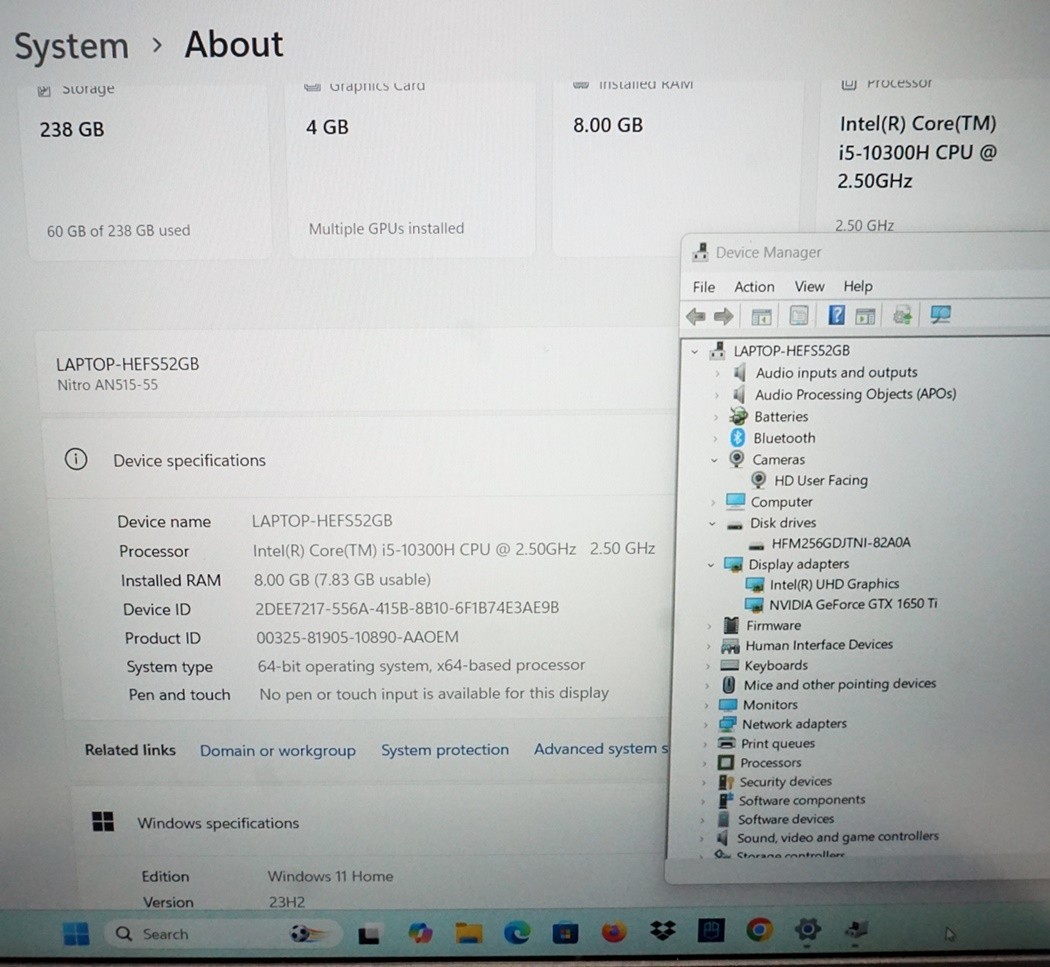The width and height of the screenshot is (1050, 967).
Task: Open the Help menu in Device Manager
Action: click(x=857, y=287)
